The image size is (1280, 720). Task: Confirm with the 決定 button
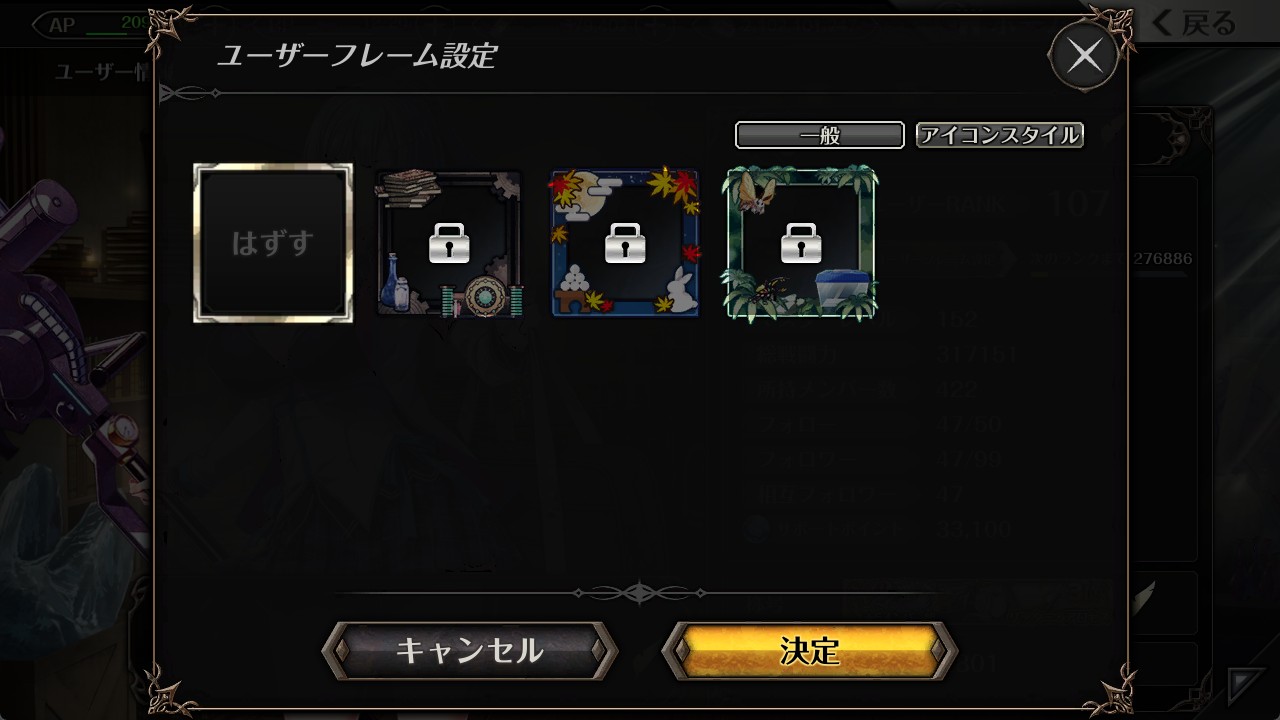(810, 651)
